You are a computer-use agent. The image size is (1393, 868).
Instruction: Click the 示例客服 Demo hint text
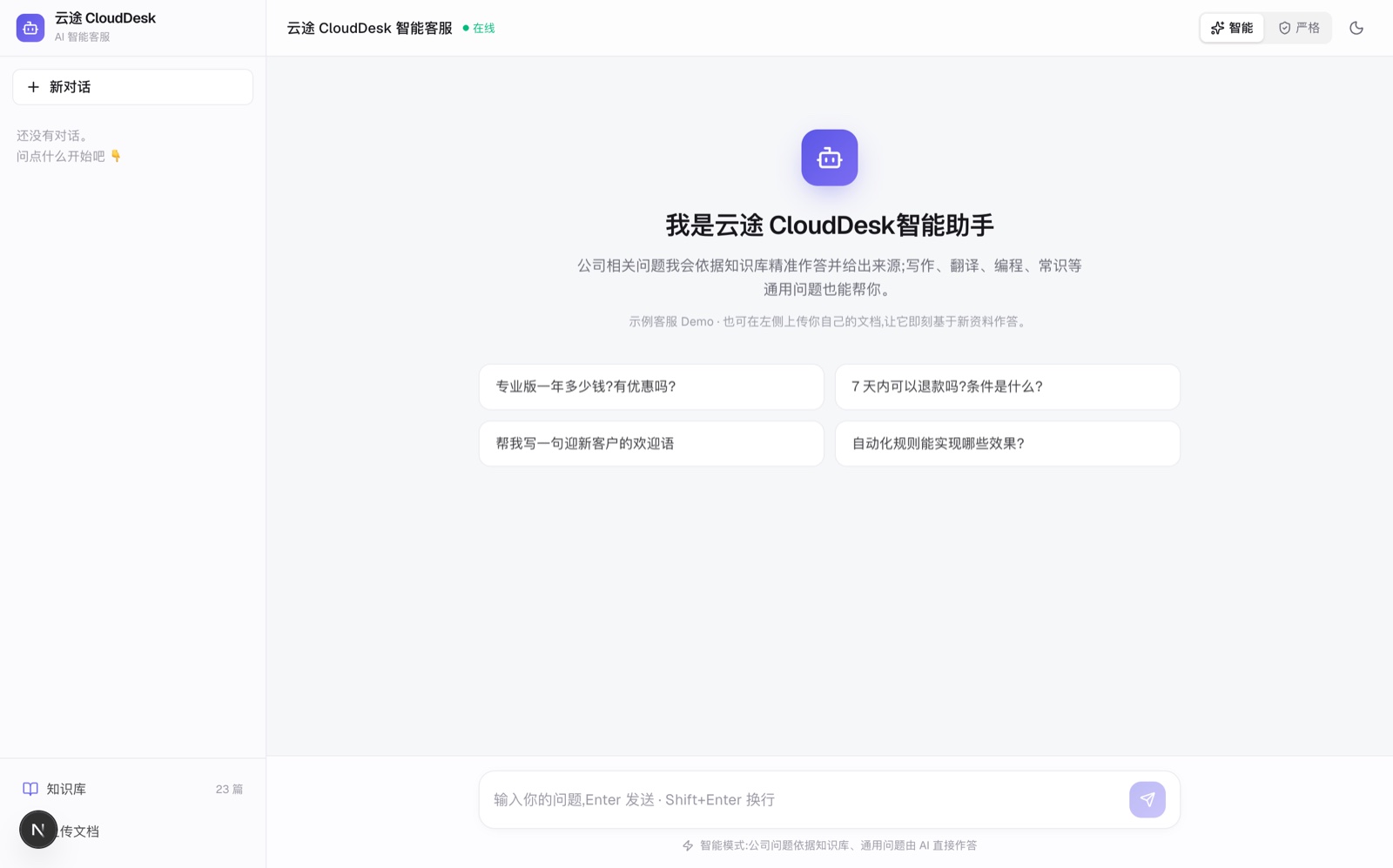(x=830, y=321)
